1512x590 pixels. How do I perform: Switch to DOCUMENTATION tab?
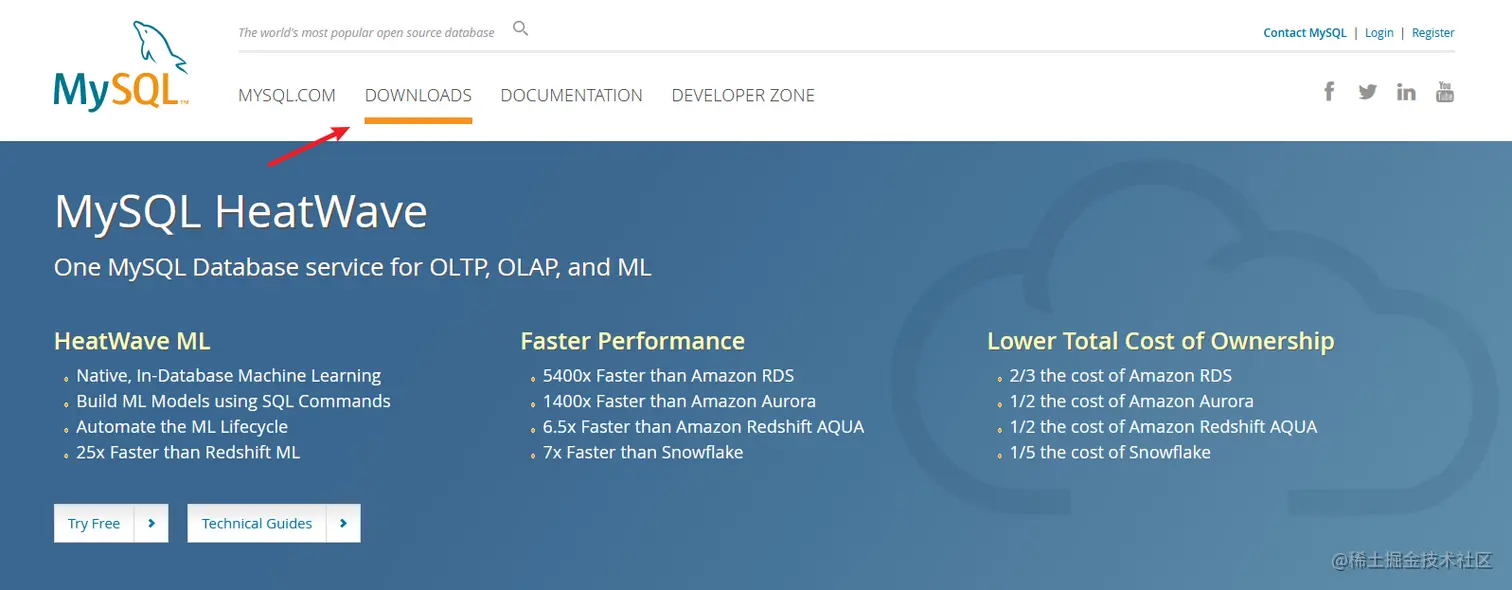(572, 96)
